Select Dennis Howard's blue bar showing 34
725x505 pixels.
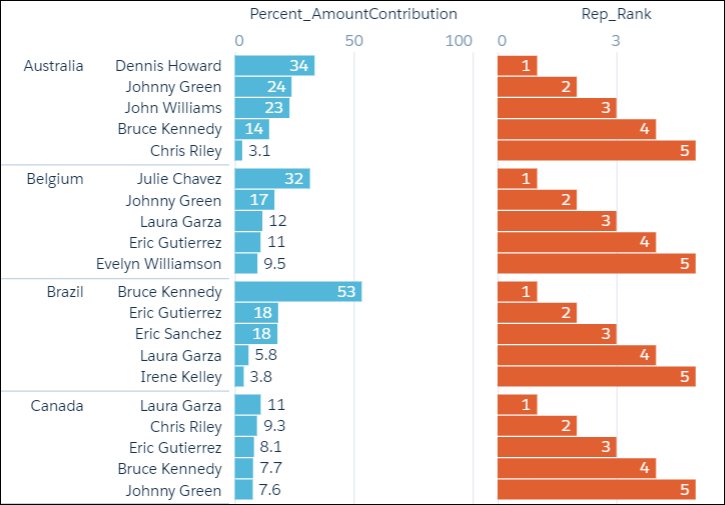click(x=274, y=66)
